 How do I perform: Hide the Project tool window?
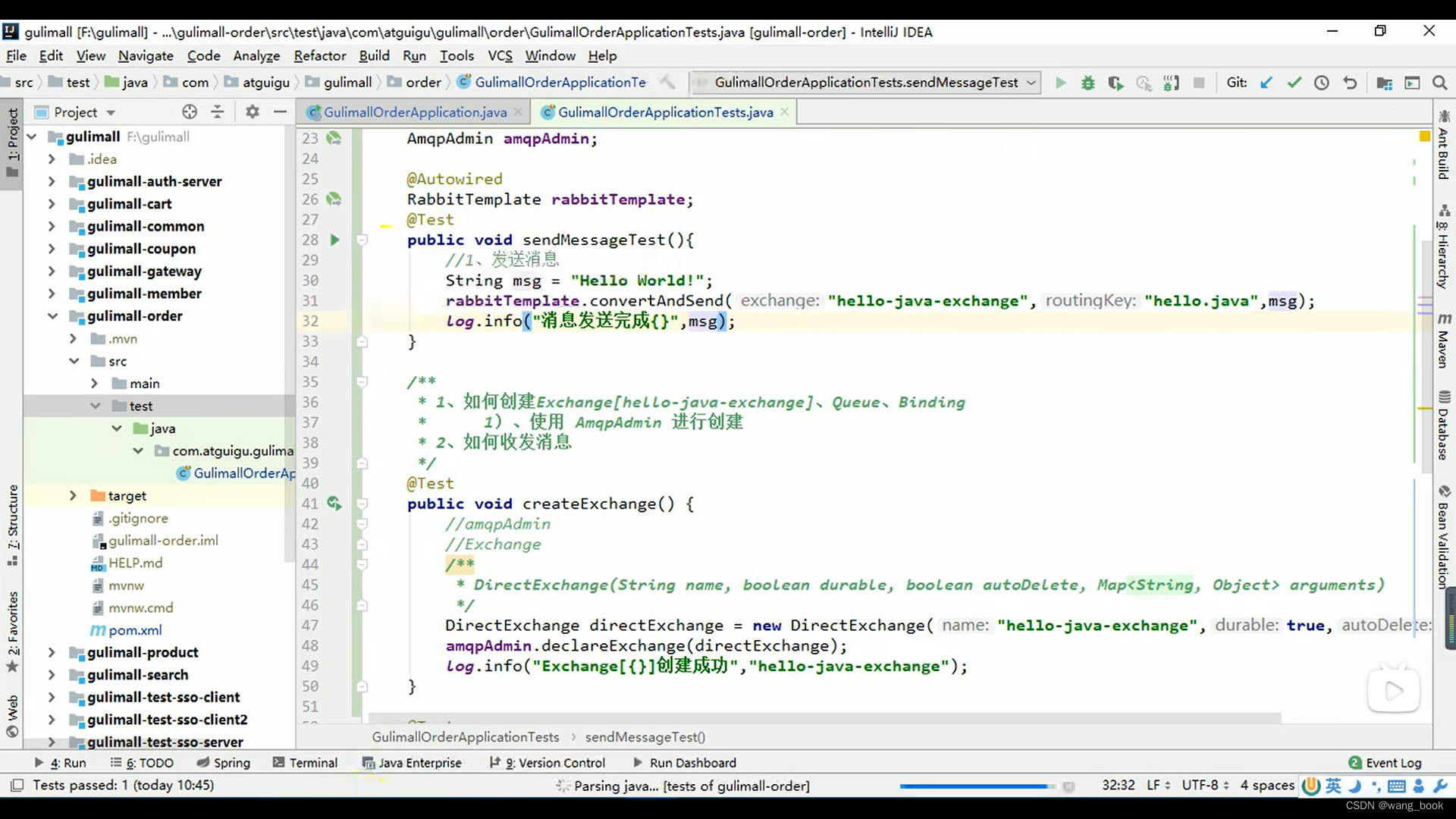point(280,112)
